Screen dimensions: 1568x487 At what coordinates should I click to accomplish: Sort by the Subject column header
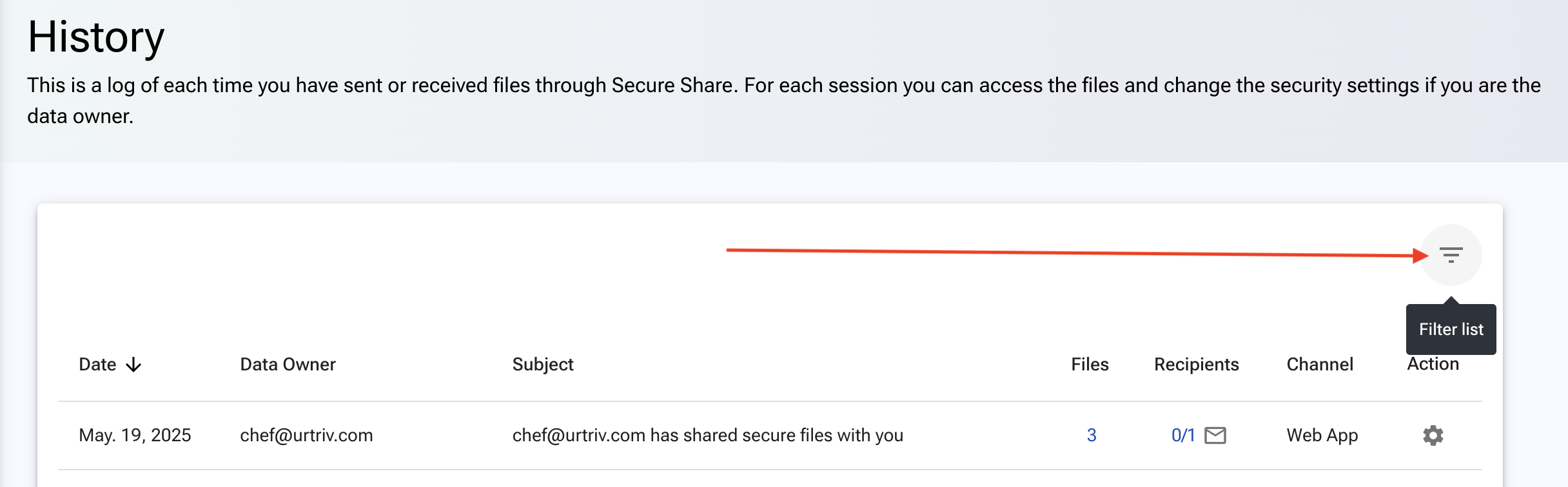[x=543, y=365]
